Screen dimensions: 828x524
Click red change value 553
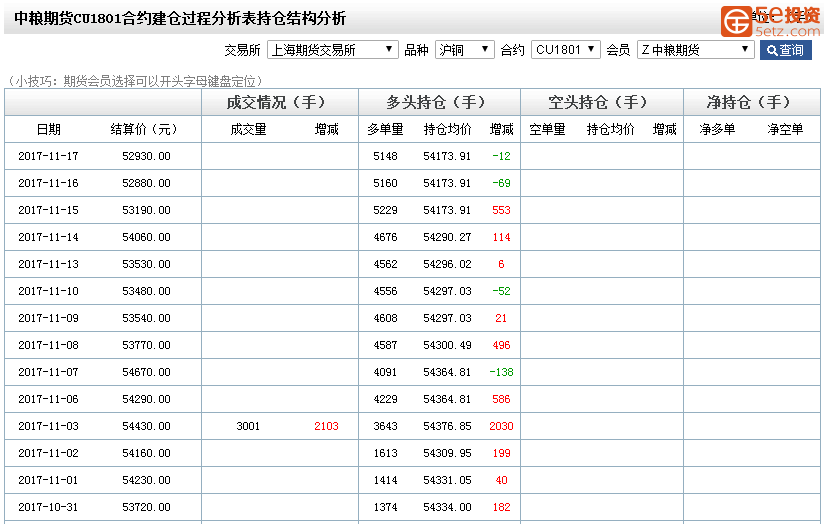point(501,210)
